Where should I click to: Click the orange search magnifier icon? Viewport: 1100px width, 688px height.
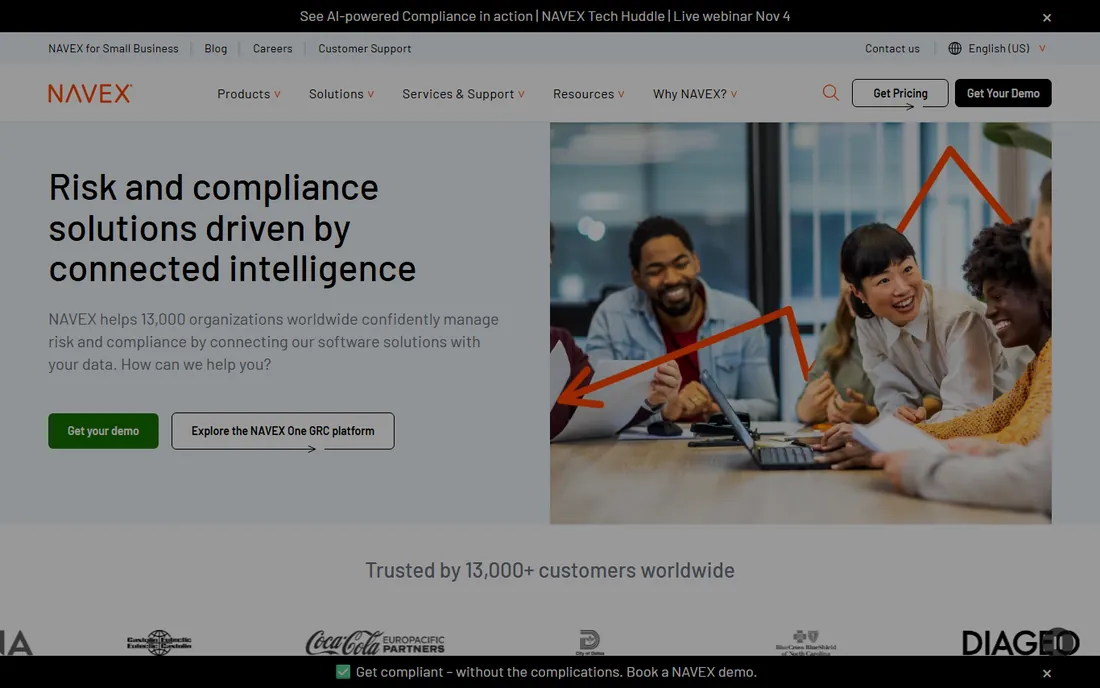pos(831,93)
